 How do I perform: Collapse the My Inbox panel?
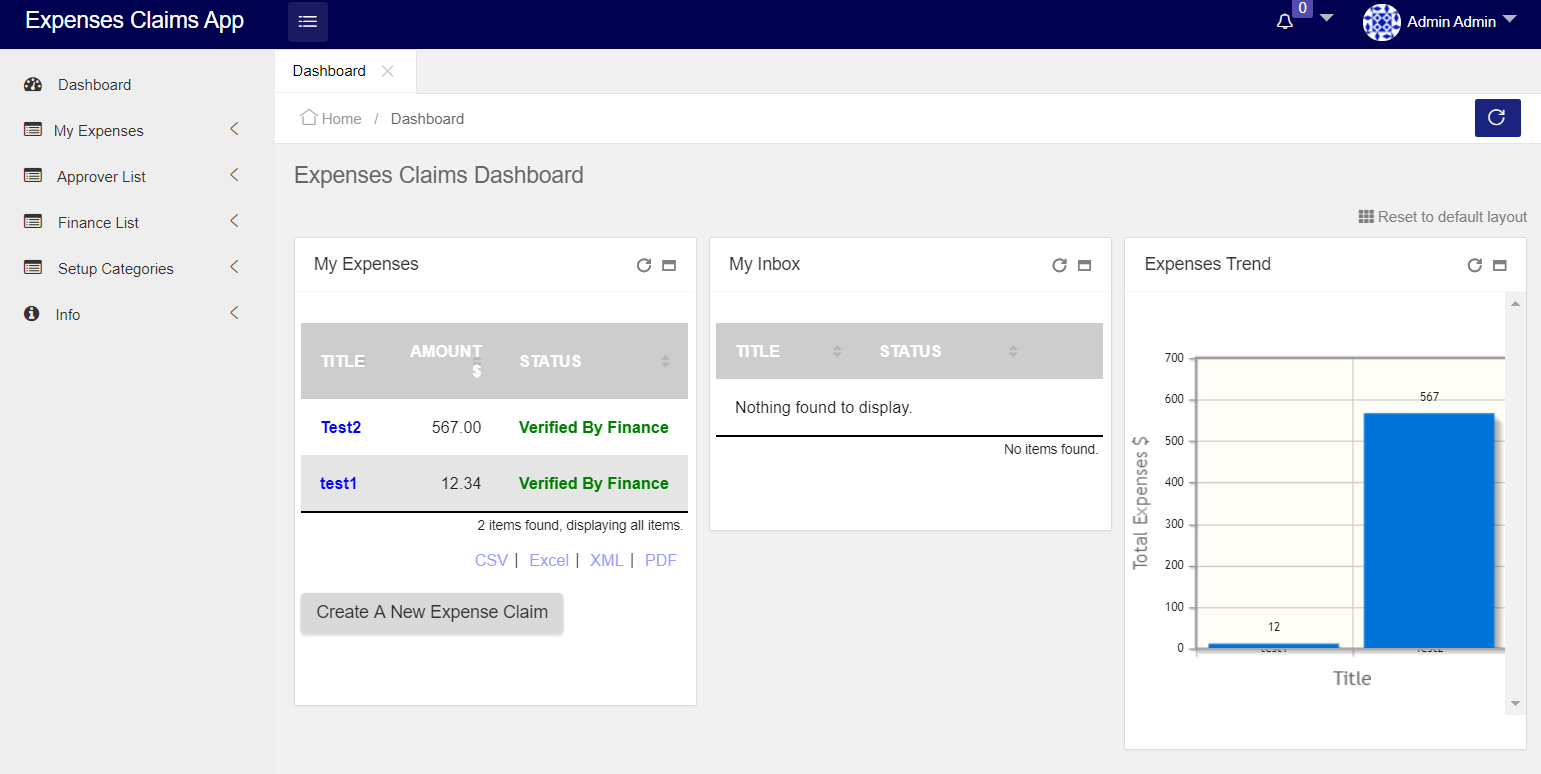point(1084,265)
